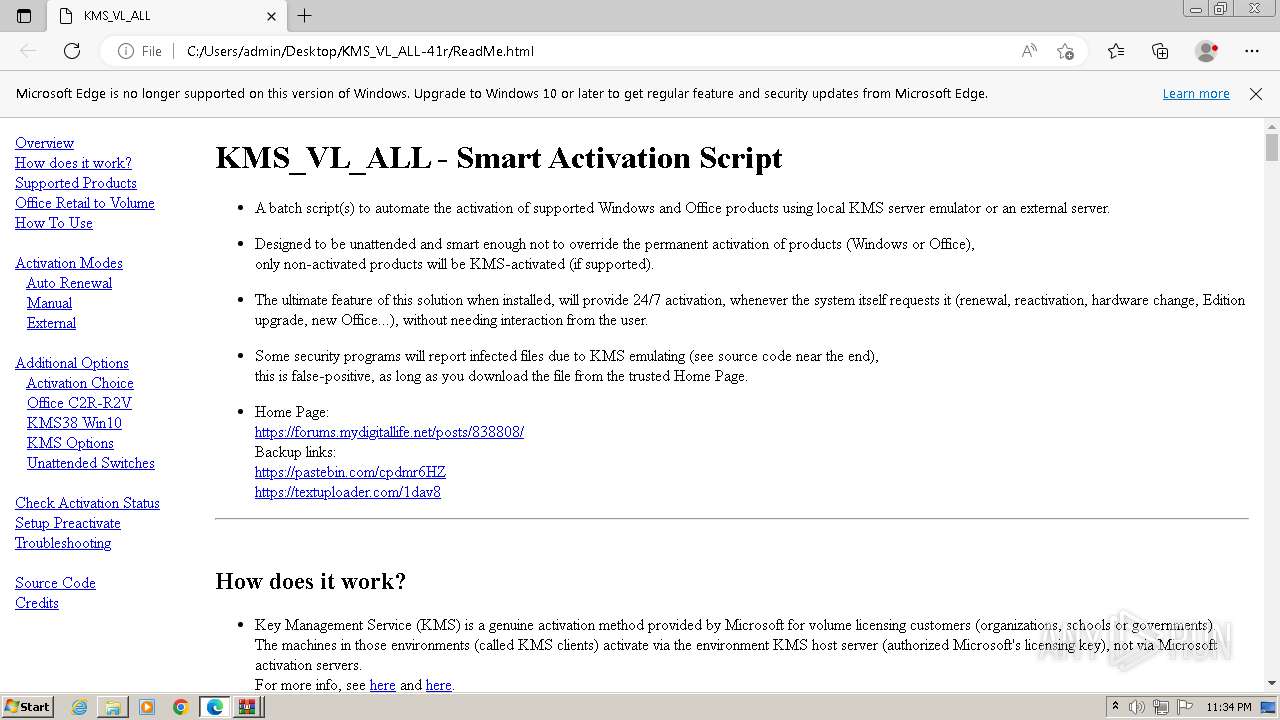
Task: Switch to Edge taskbar window
Action: click(215, 707)
